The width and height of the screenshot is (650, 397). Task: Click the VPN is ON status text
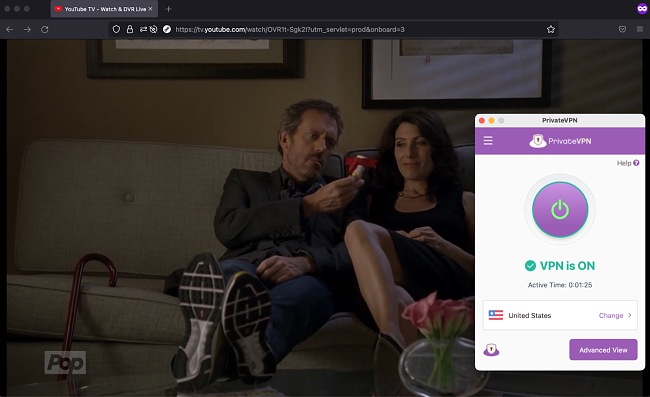point(567,266)
